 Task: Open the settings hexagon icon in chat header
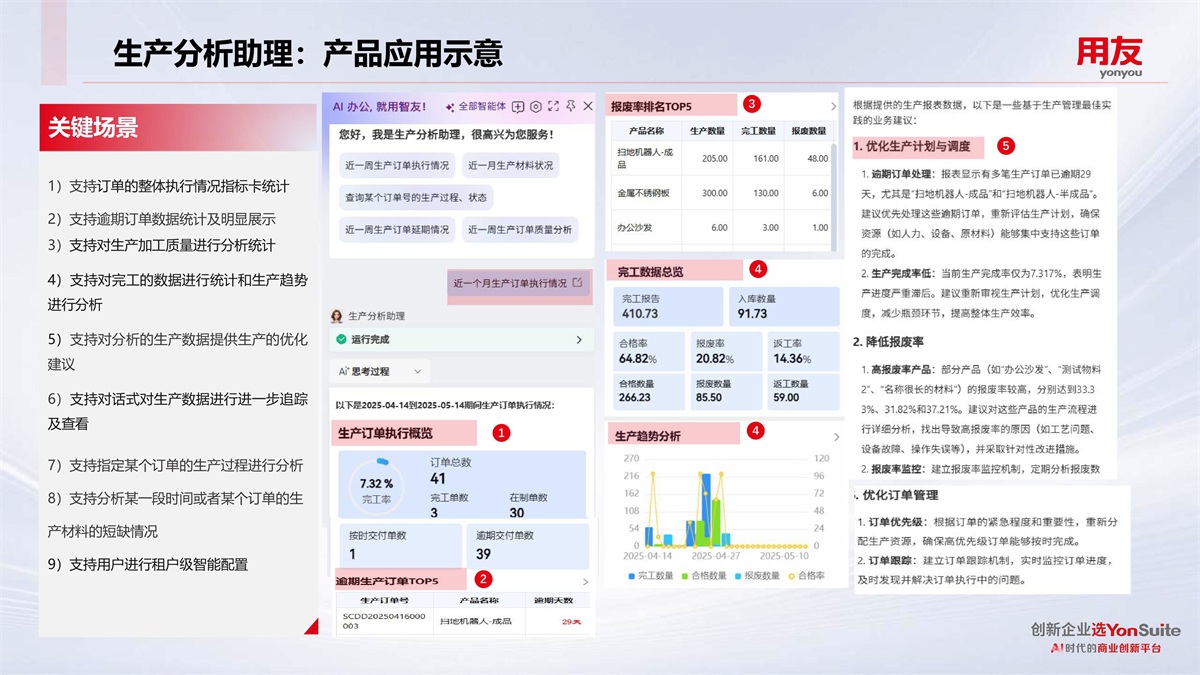click(x=536, y=106)
